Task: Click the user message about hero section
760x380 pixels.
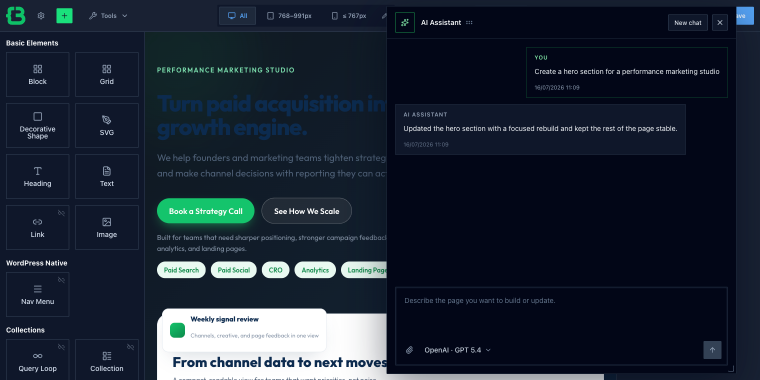Action: coord(627,72)
